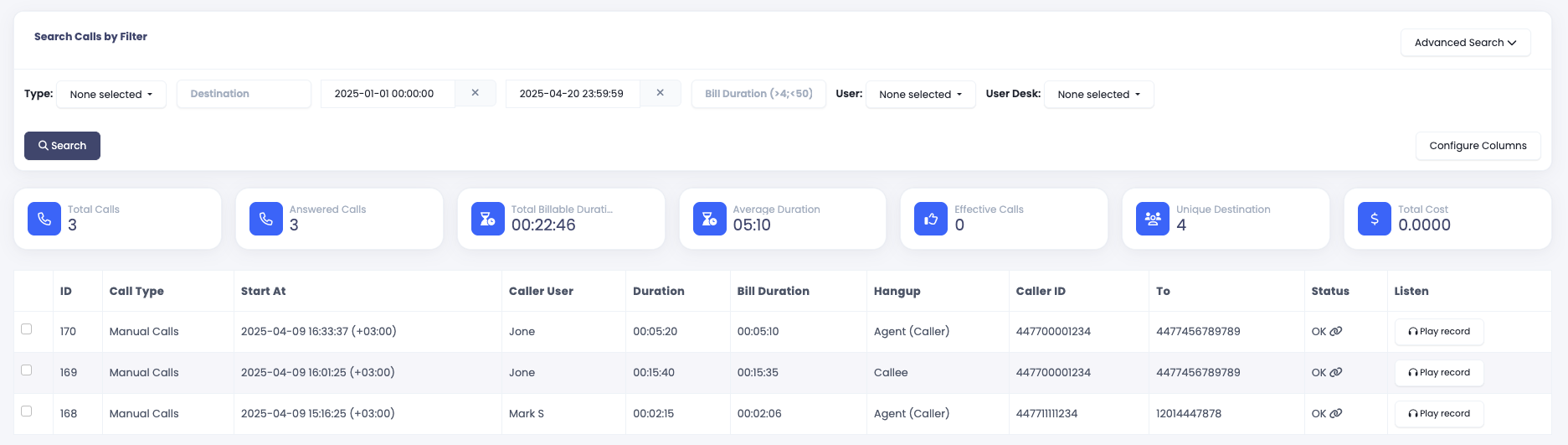Open the User dropdown

[x=920, y=94]
